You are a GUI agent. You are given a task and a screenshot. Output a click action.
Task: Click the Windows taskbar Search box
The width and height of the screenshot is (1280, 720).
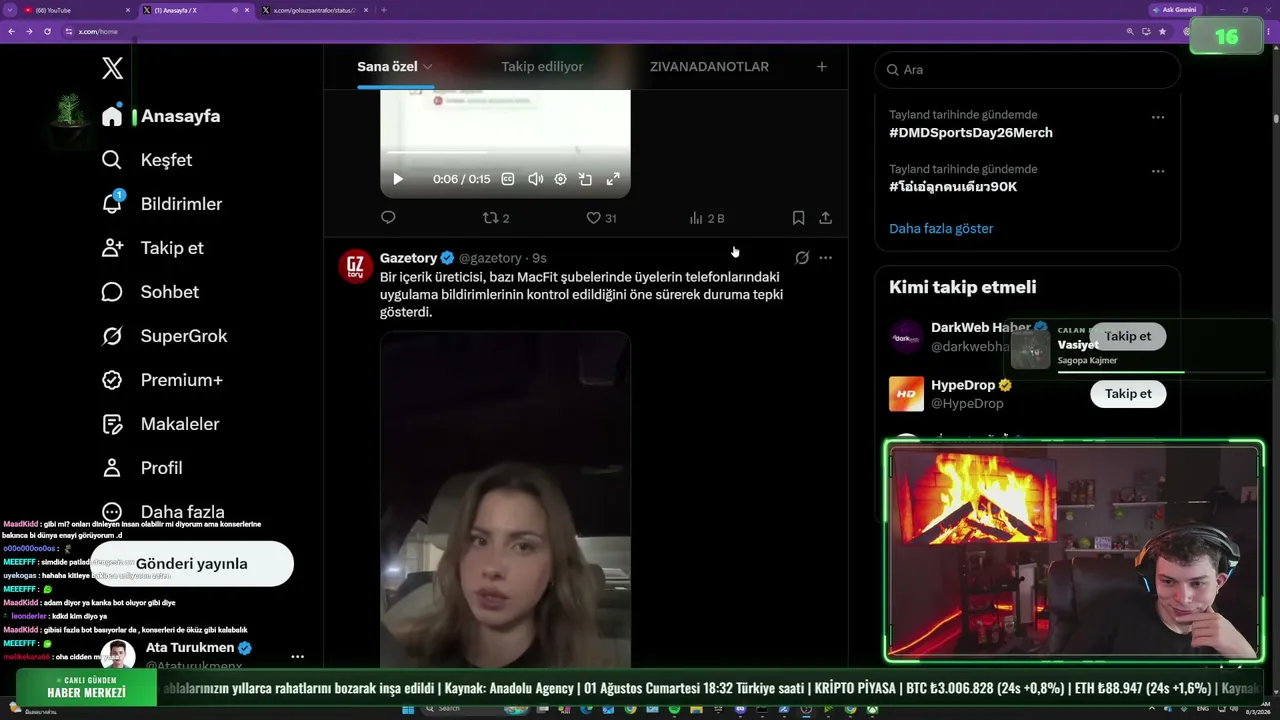[457, 709]
